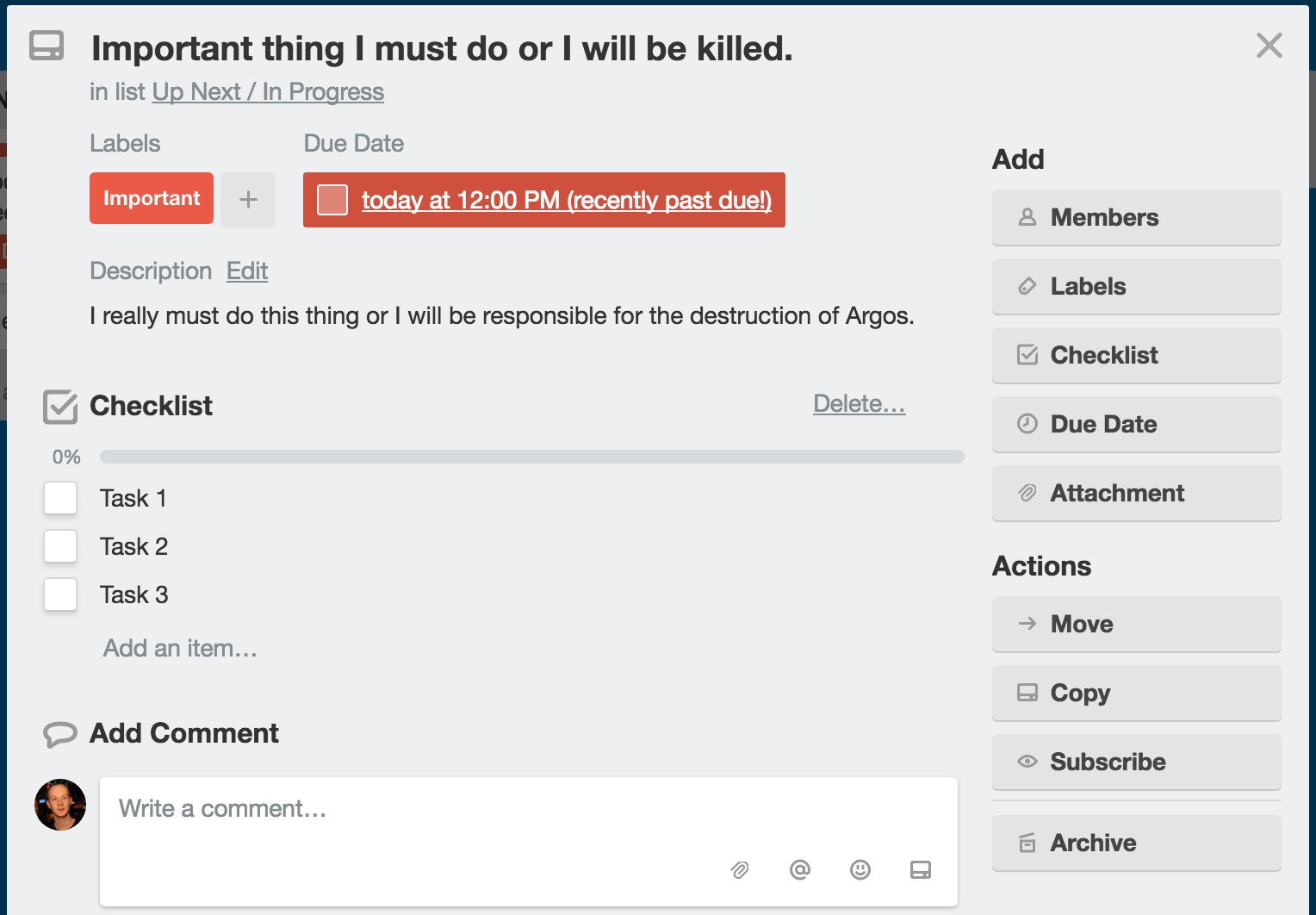Click the plus icon to add a label
Screen dimensions: 1316x915
coord(248,200)
